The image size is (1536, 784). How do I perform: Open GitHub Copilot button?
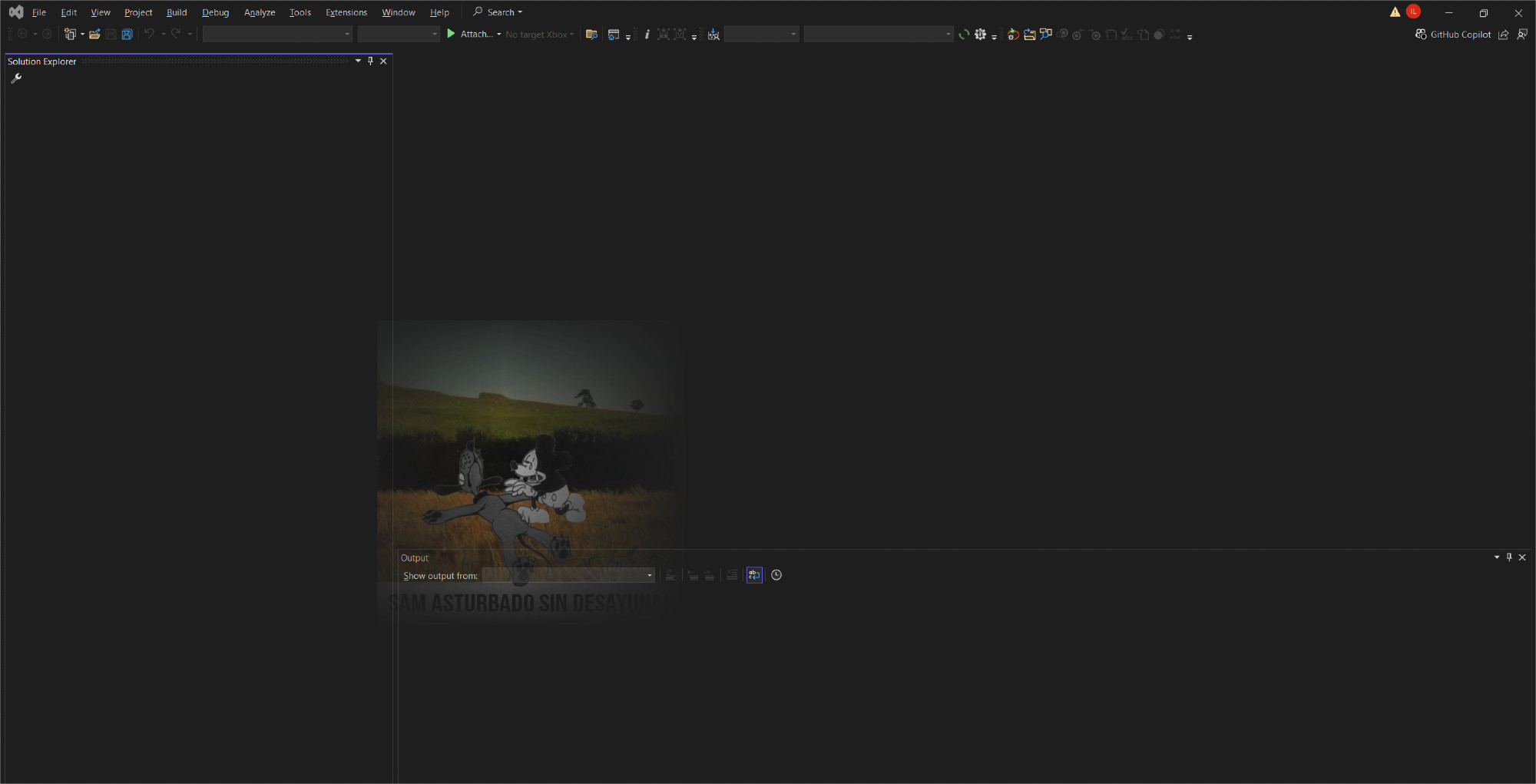[x=1453, y=34]
